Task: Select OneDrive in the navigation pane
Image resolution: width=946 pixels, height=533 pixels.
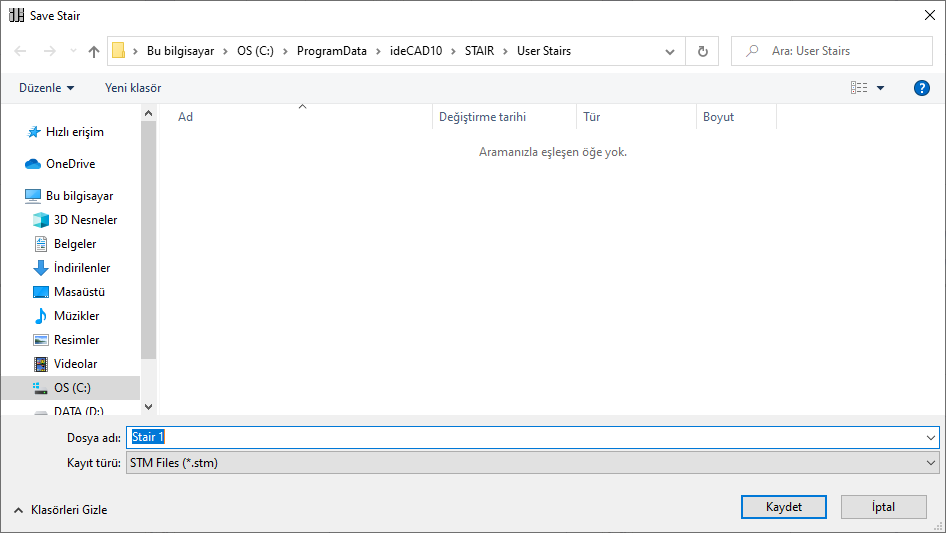Action: [x=70, y=164]
